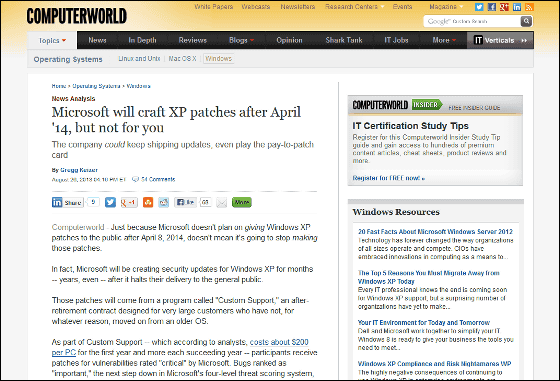Click 'Register for FREE now!' link
Viewport: 560px width, 381px height.
389,178
